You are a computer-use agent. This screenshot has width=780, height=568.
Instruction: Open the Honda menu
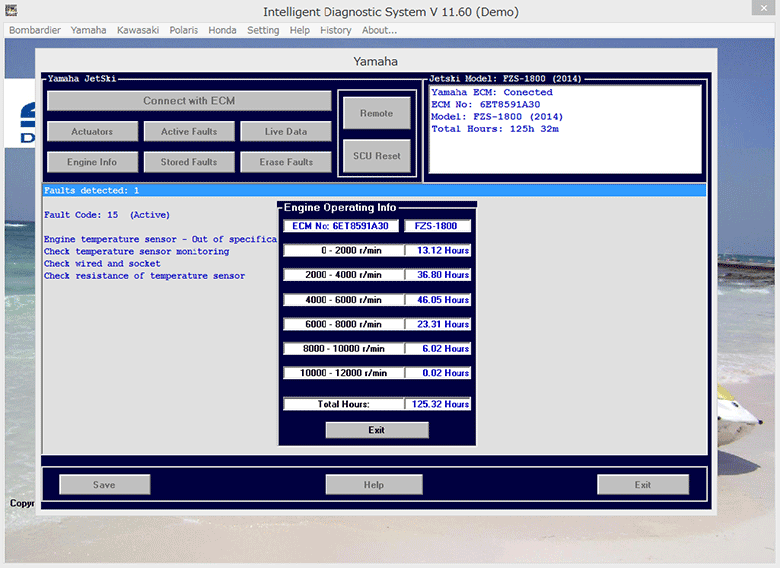pyautogui.click(x=222, y=30)
